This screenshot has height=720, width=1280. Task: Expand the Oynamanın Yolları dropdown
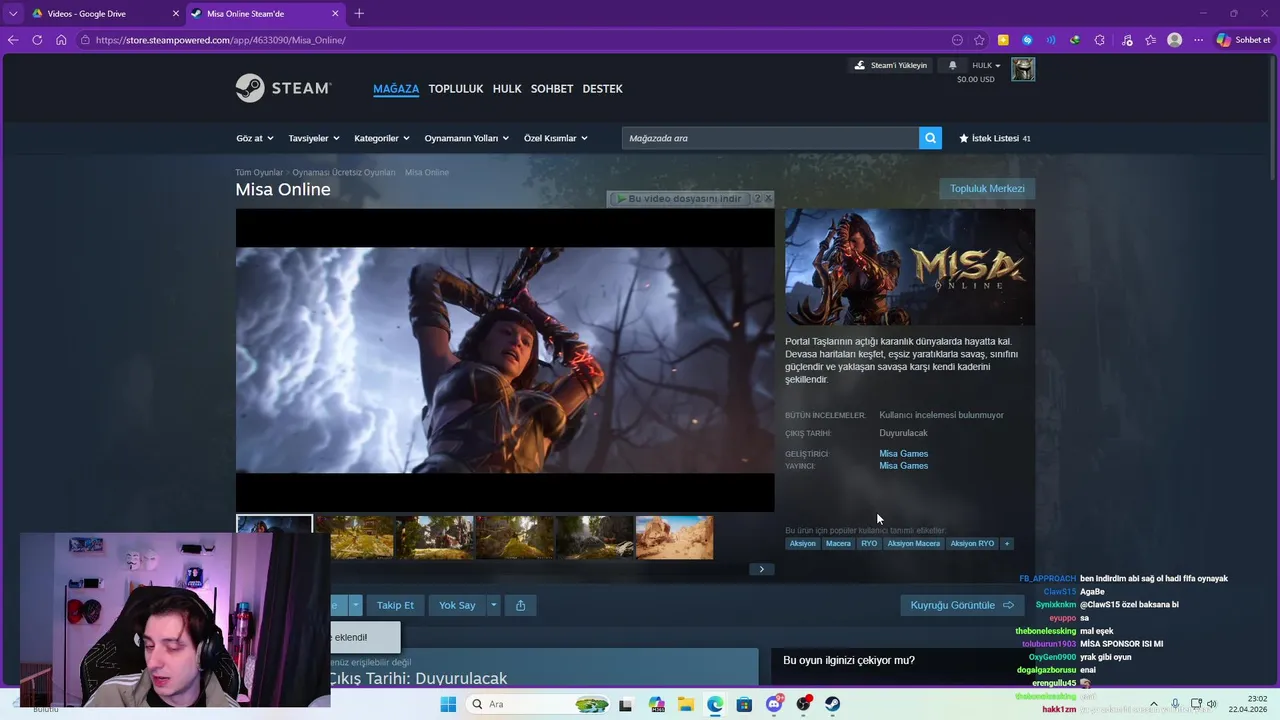click(467, 138)
